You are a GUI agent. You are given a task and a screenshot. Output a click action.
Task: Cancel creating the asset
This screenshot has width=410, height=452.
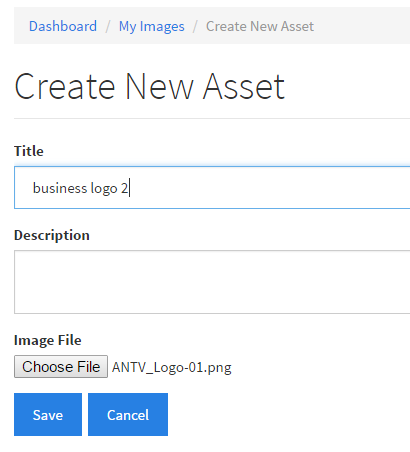tap(128, 414)
